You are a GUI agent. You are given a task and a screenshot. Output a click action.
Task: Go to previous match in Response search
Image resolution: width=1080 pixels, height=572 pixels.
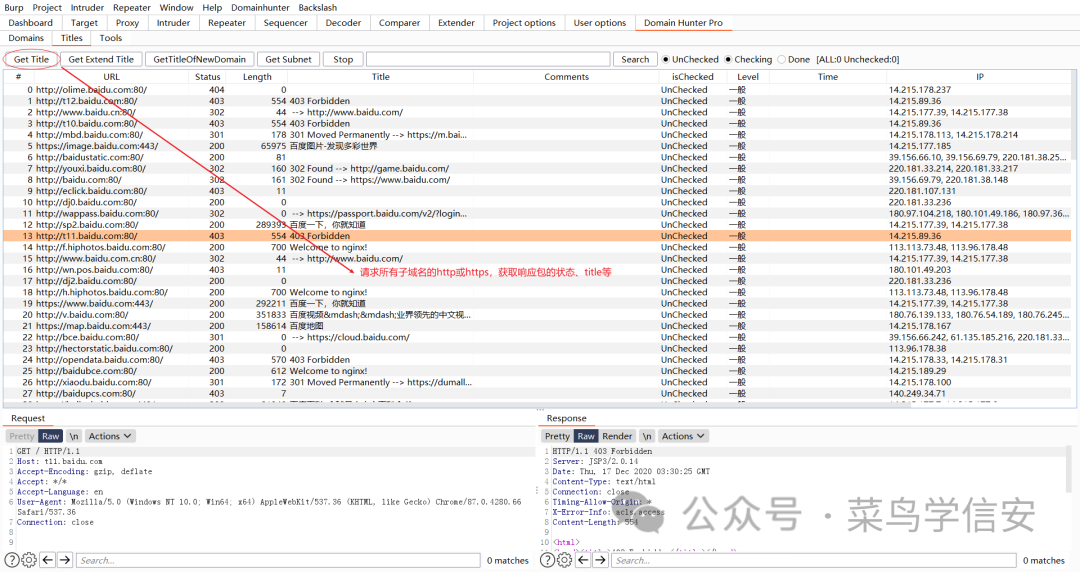pyautogui.click(x=583, y=560)
